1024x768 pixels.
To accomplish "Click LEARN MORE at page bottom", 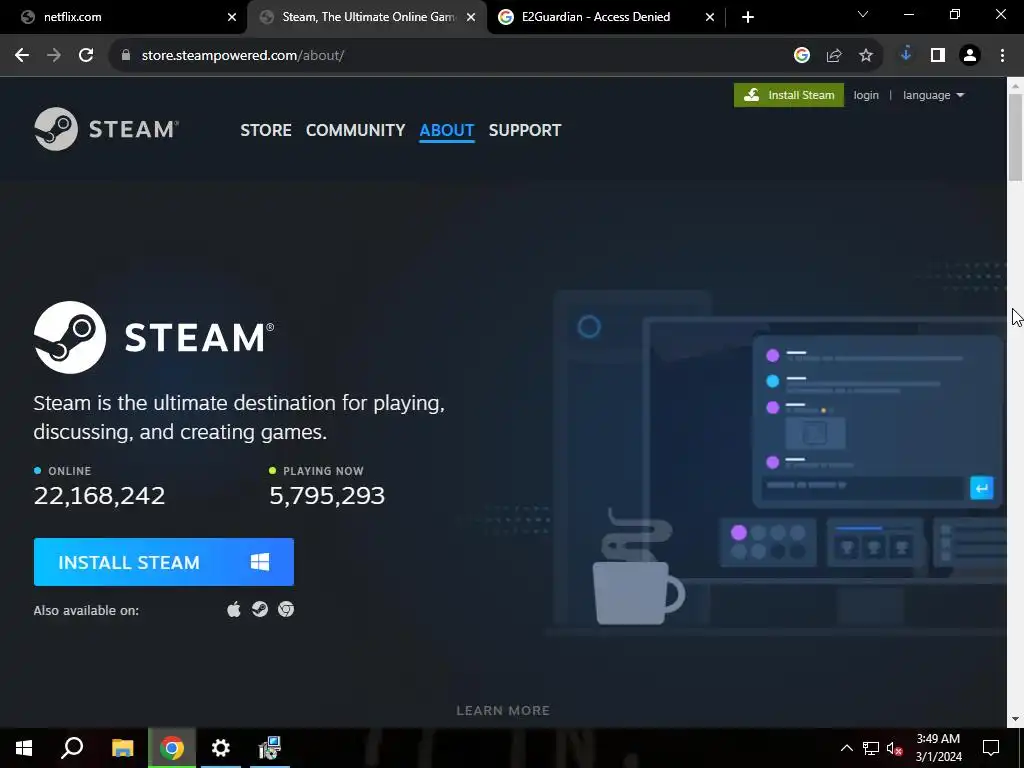I will (x=503, y=711).
